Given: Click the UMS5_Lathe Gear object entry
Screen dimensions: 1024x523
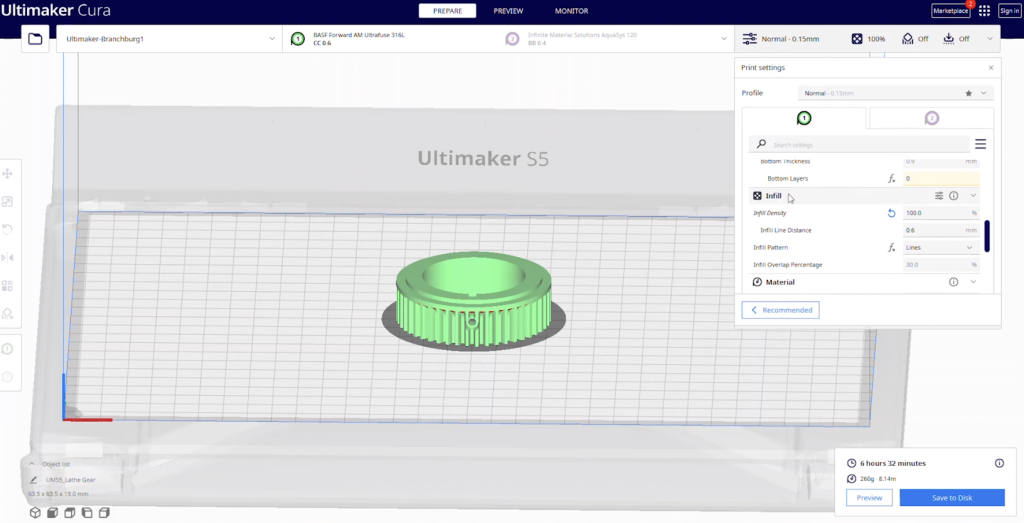Looking at the screenshot, I should [x=71, y=480].
